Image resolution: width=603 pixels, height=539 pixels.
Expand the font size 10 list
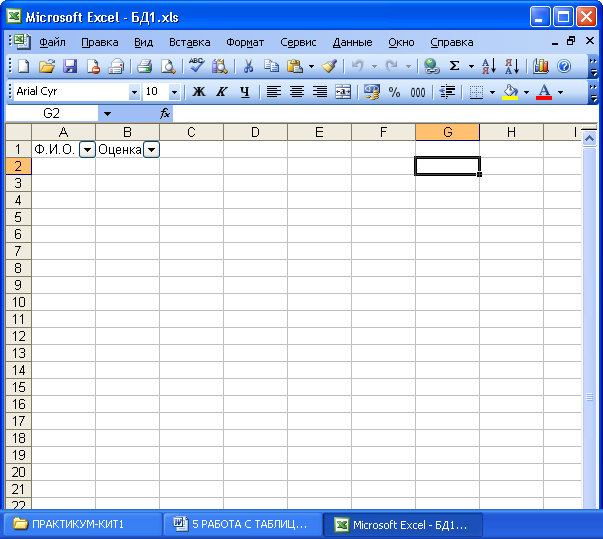pos(174,92)
